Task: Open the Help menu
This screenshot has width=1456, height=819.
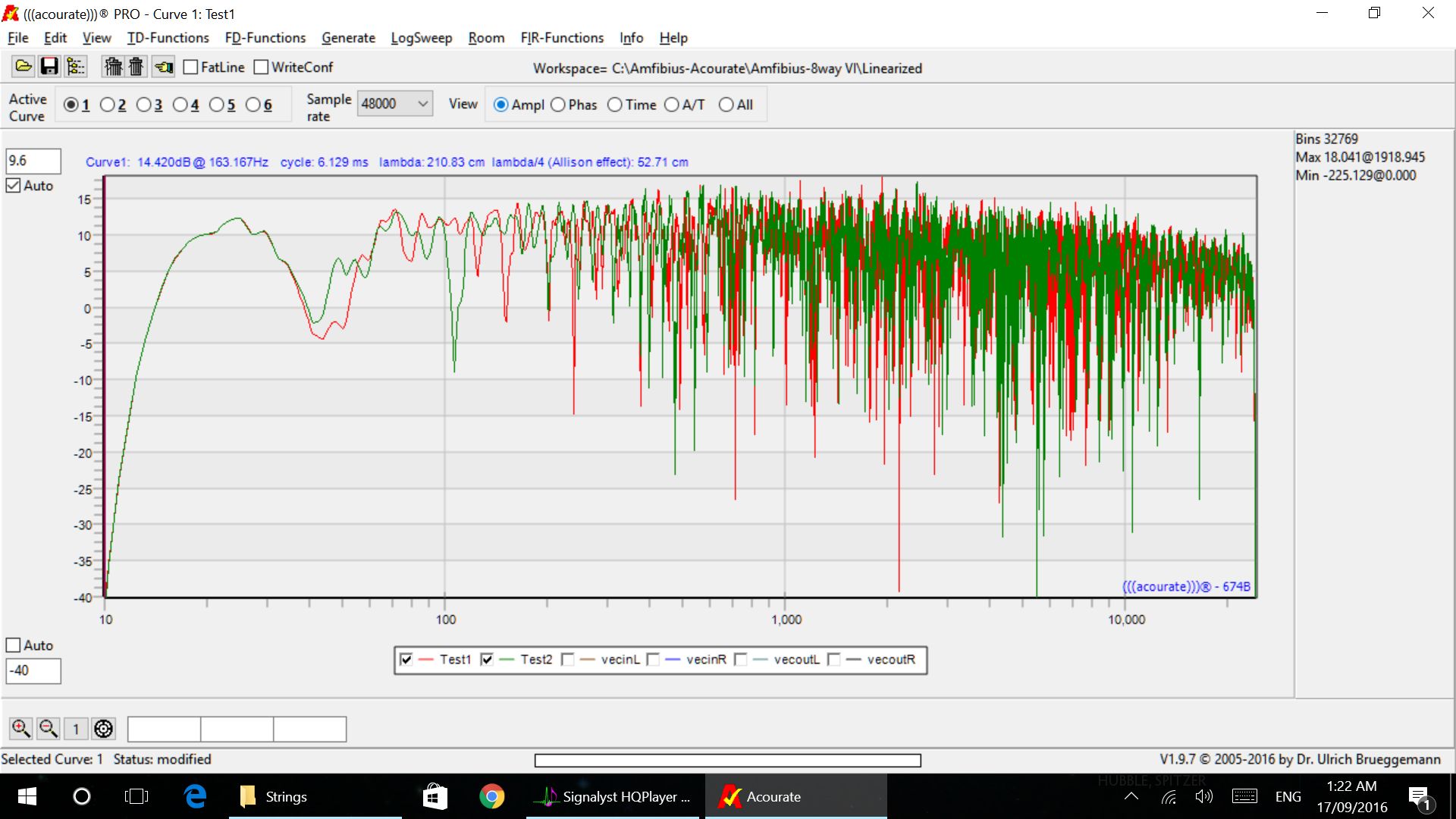Action: (x=673, y=38)
